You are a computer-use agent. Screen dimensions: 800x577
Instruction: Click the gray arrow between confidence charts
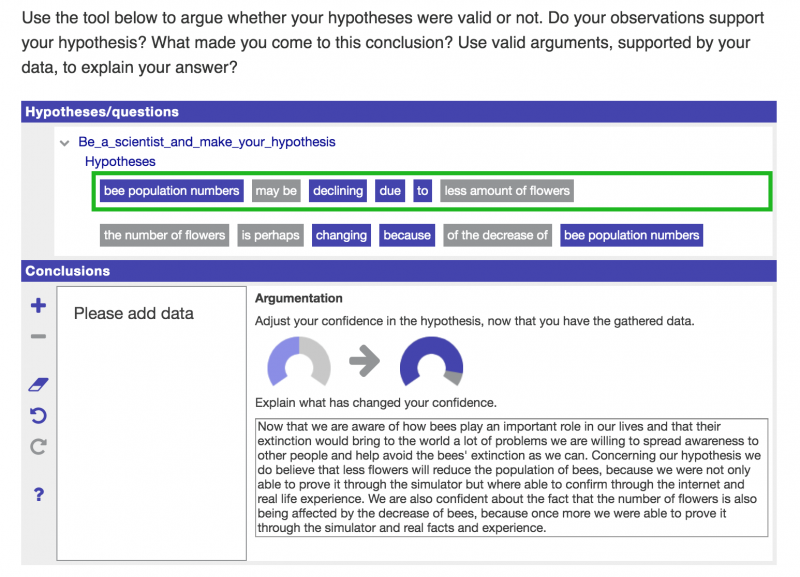pos(364,362)
